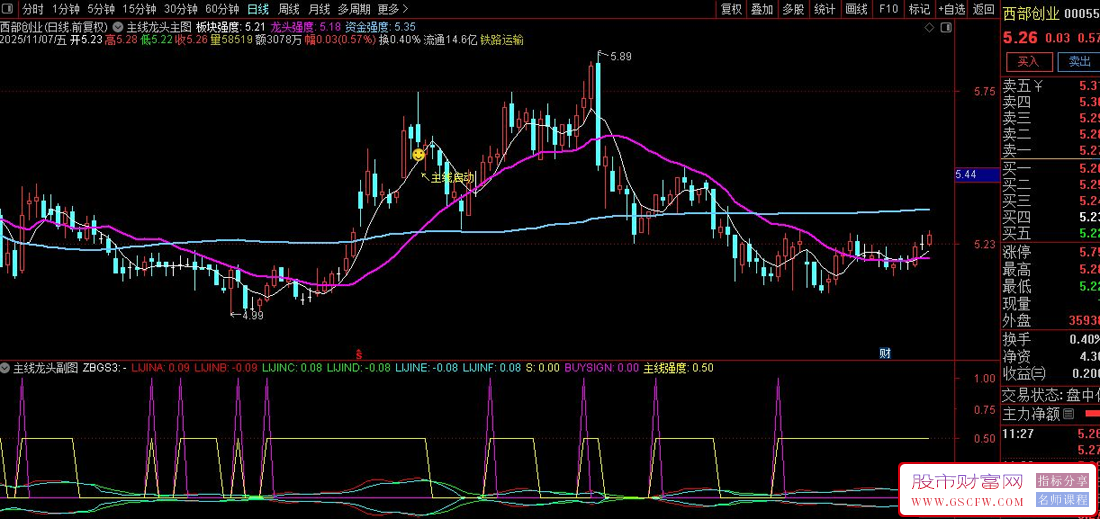The width and height of the screenshot is (1100, 519).
Task: Add stock via +自选 button
Action: [x=950, y=9]
